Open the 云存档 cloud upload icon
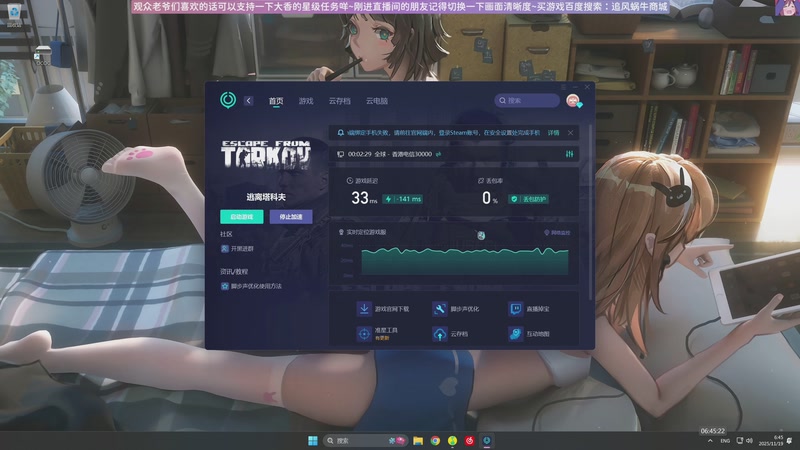This screenshot has height=450, width=800. [440, 334]
